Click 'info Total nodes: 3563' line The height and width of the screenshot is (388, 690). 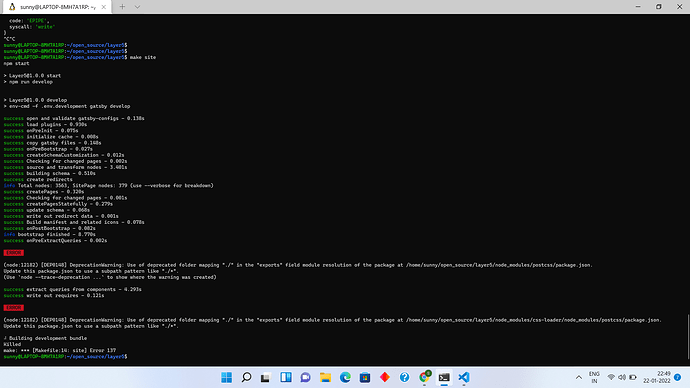click(x=109, y=186)
